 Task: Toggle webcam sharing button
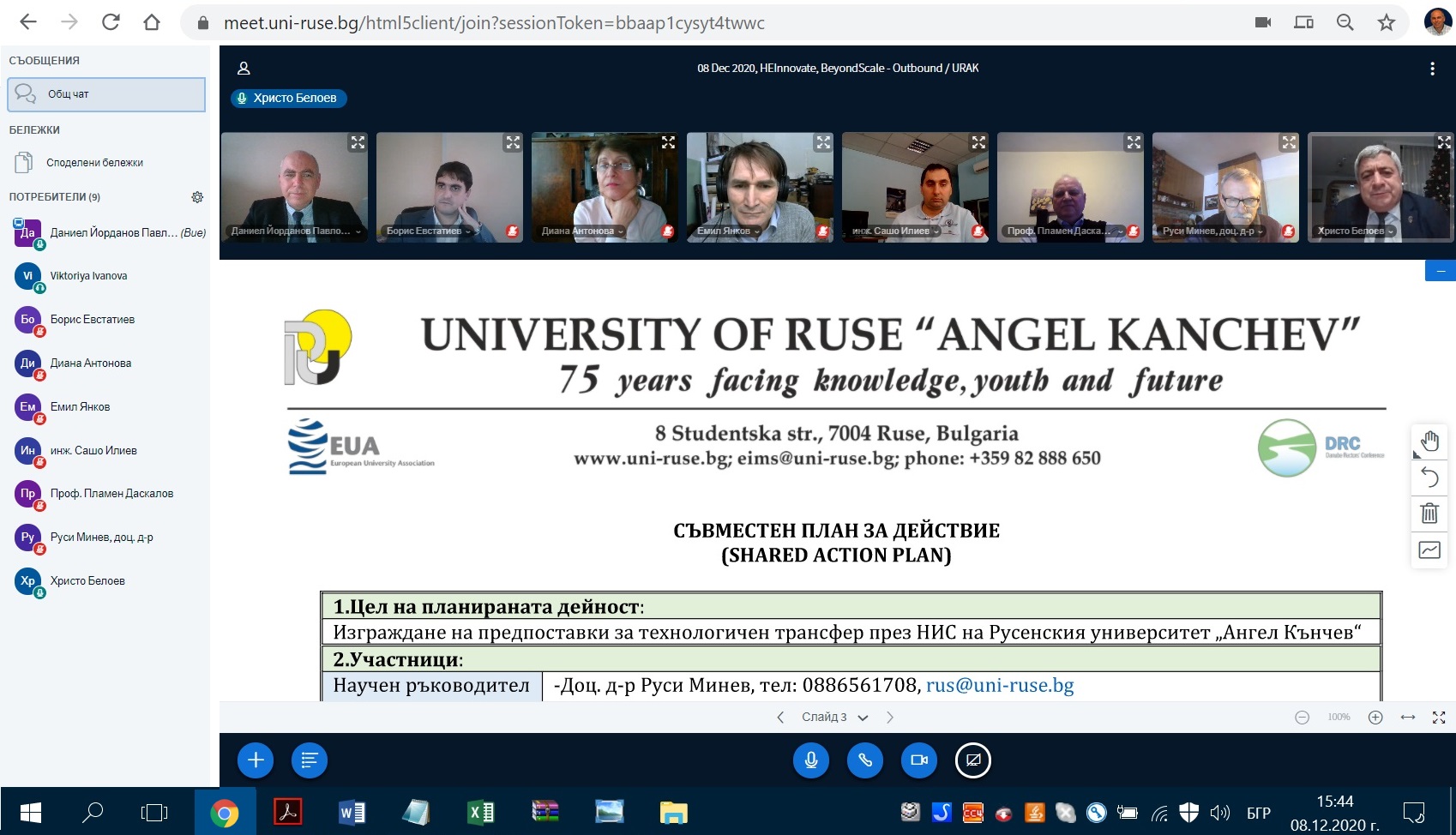coord(919,760)
